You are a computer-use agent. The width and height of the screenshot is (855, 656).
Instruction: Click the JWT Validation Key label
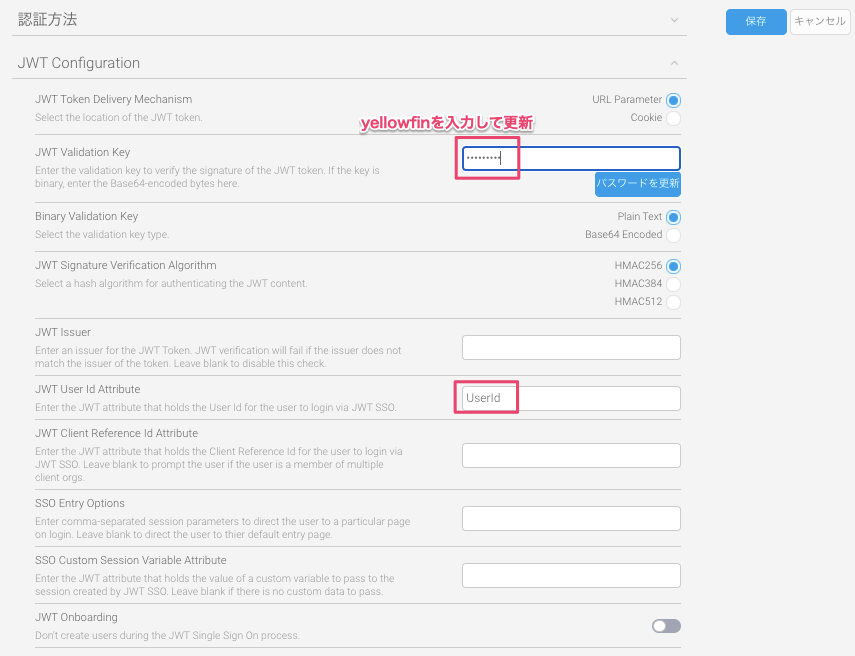click(82, 152)
